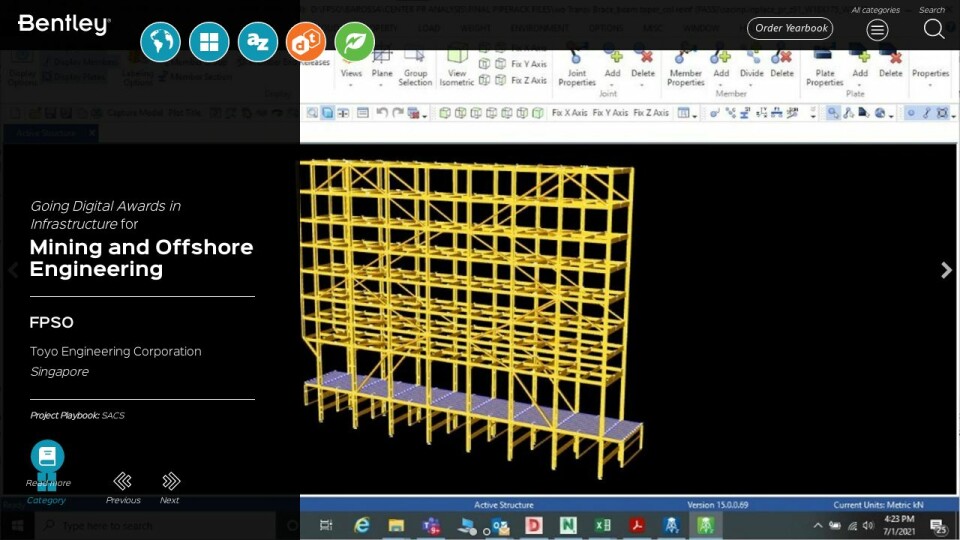Open the four-square grid categories icon
The height and width of the screenshot is (540, 960).
209,42
